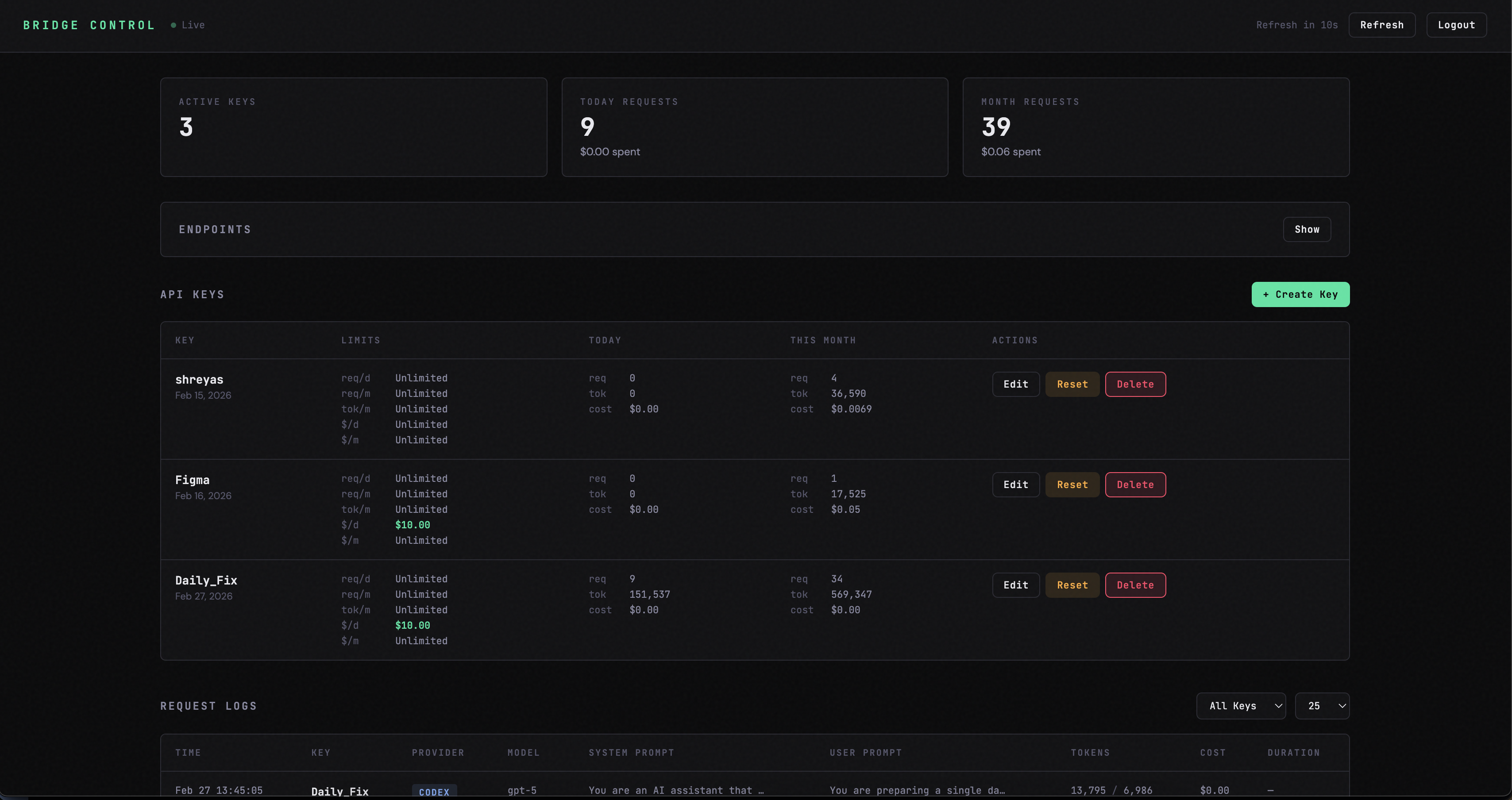Click the Active Keys stats card
This screenshot has height=800, width=1512.
click(353, 127)
